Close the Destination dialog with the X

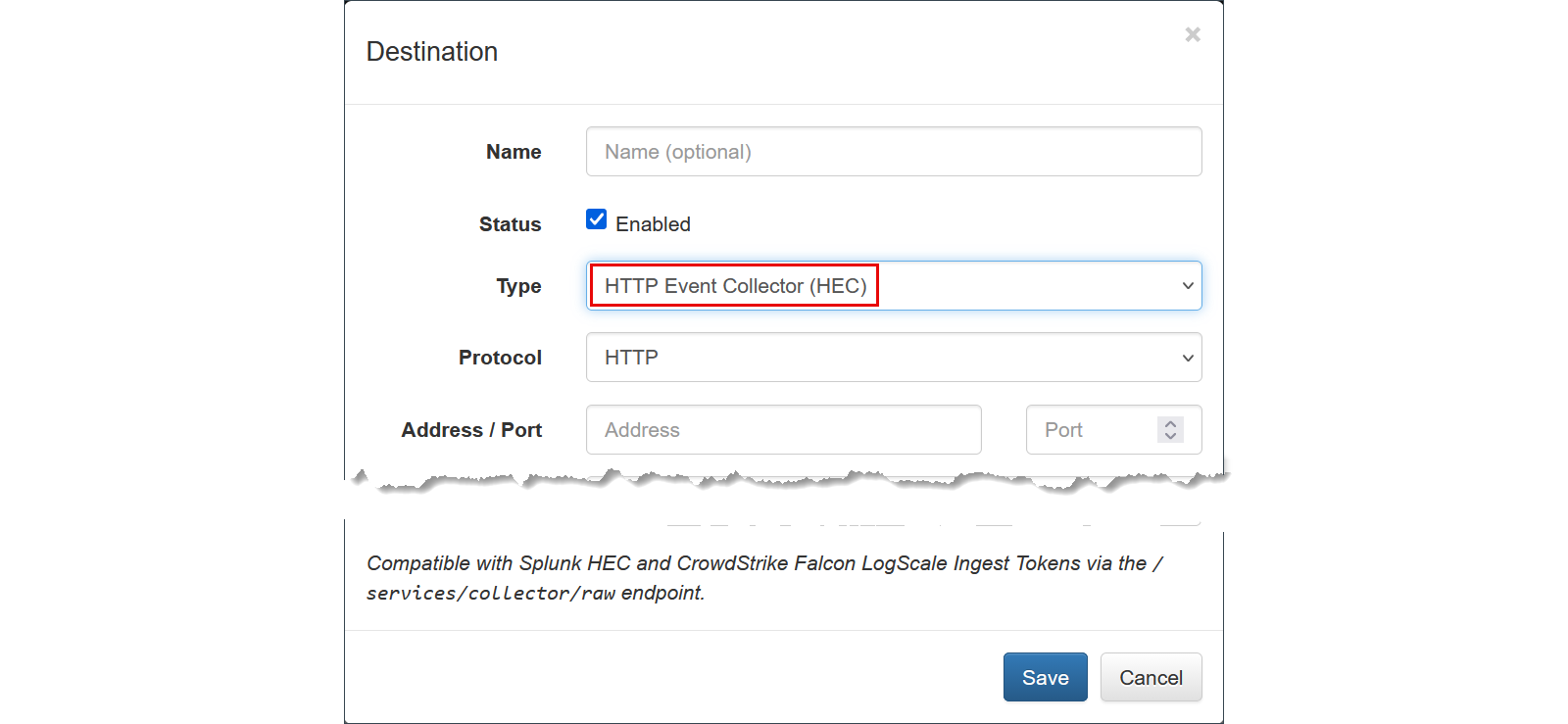pyautogui.click(x=1192, y=35)
